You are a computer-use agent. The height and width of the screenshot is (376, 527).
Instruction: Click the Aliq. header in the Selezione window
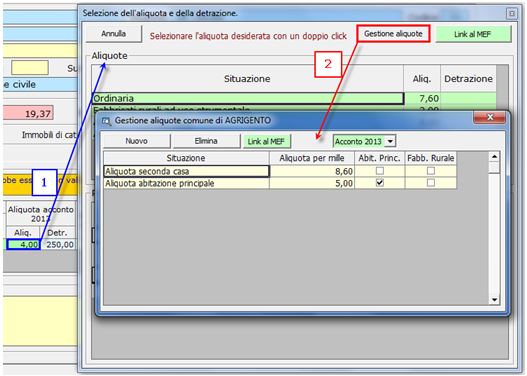coord(422,79)
